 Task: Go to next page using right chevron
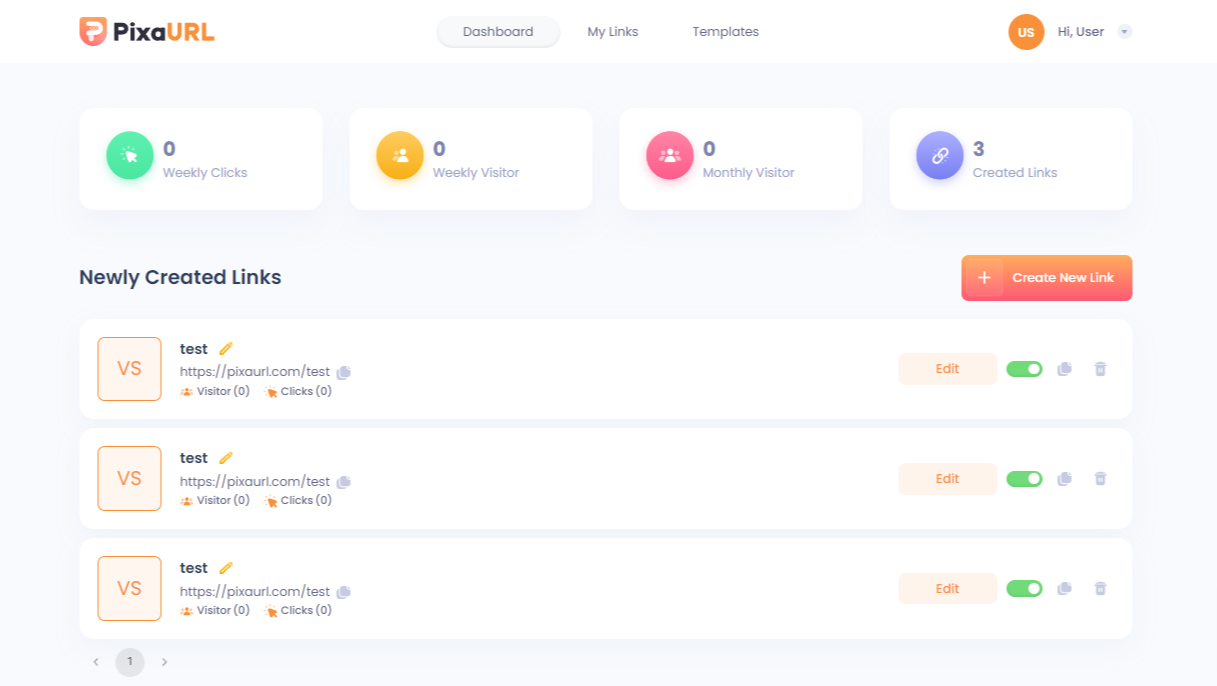point(165,662)
